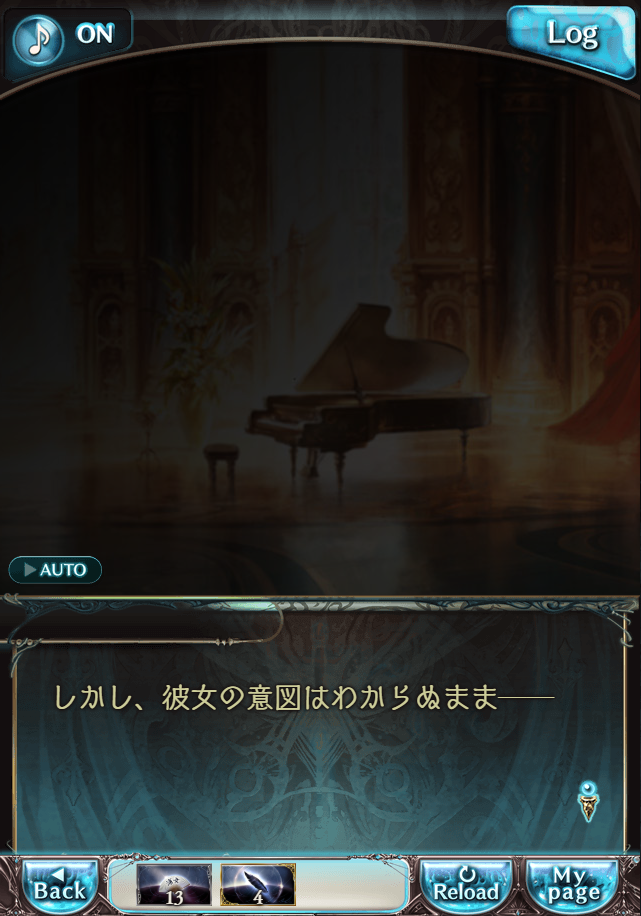Enable AUTO story playback
Image resolution: width=641 pixels, height=916 pixels.
click(55, 570)
